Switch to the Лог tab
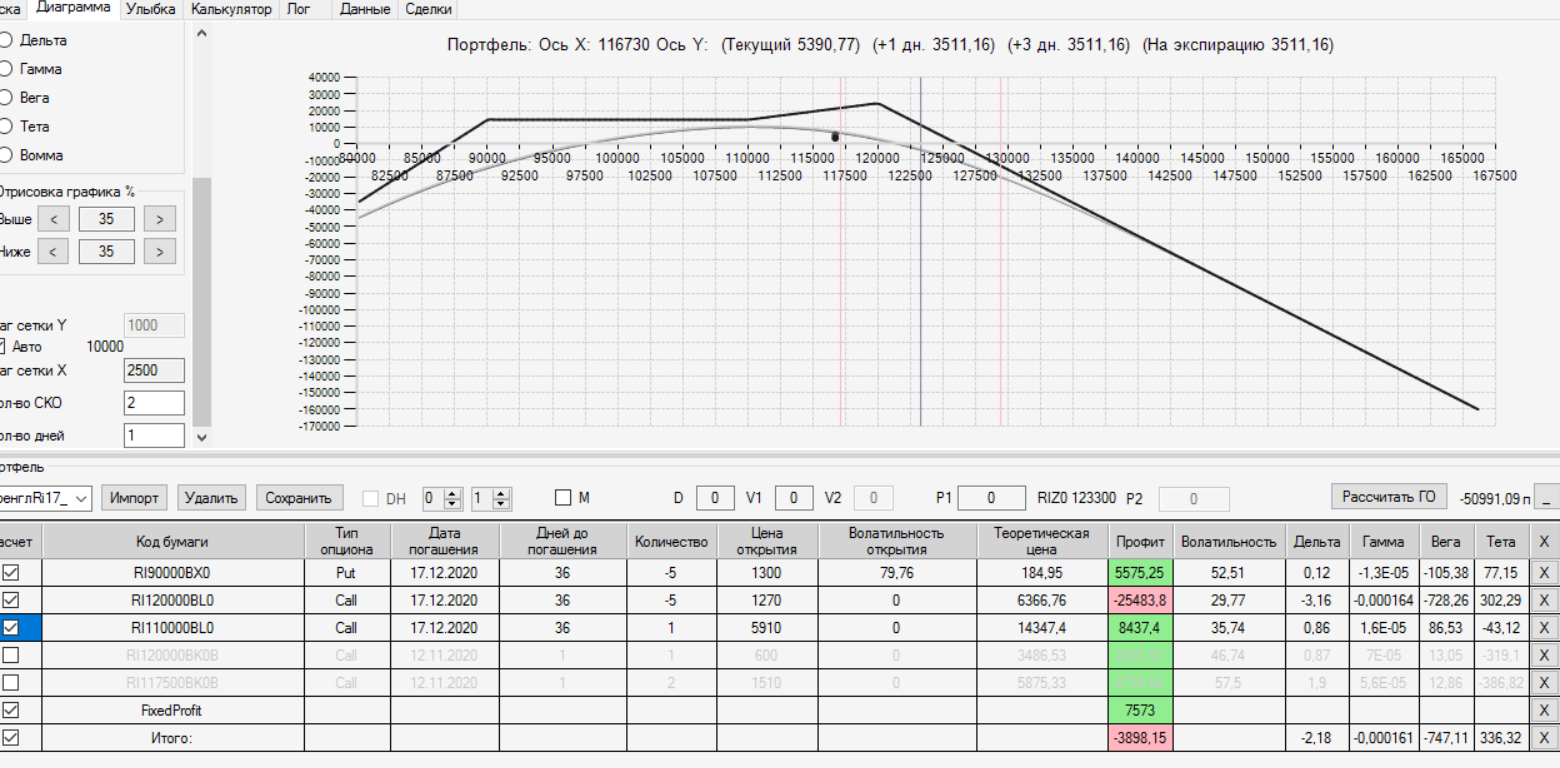Screen dimensions: 1560x768 coord(298,9)
